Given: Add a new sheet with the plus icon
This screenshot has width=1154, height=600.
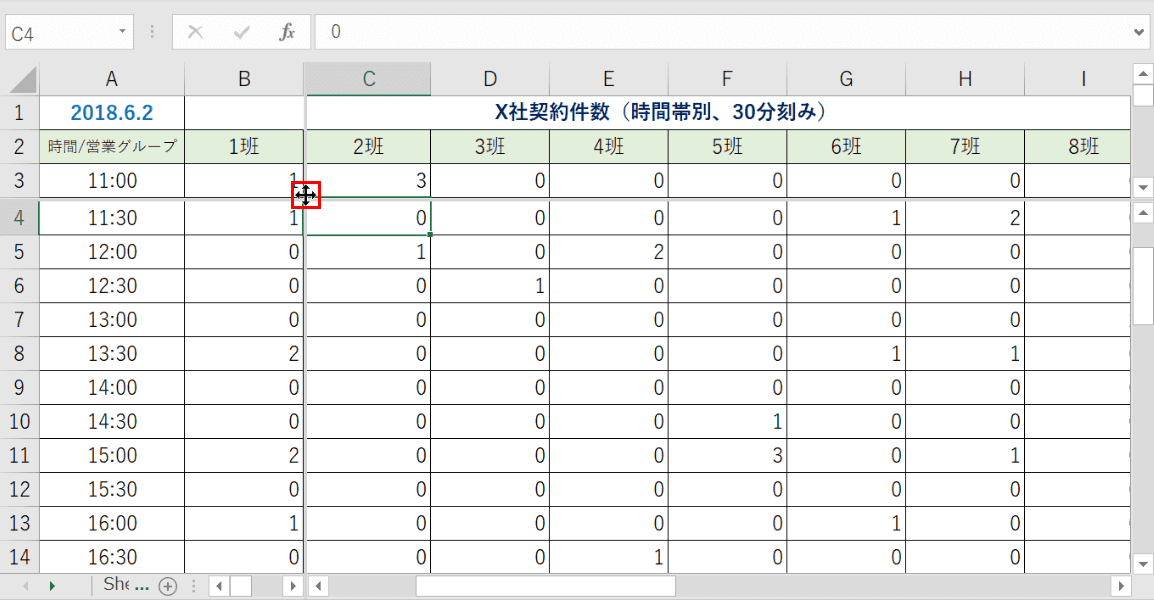Looking at the screenshot, I should 168,586.
